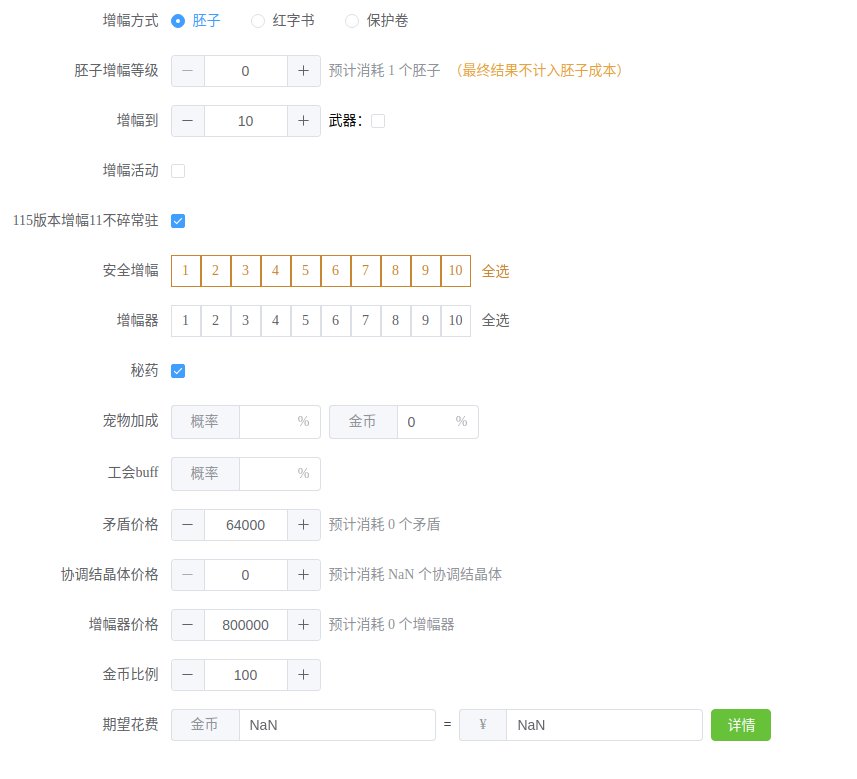Select the 红字书 radio option
This screenshot has height=779, width=857.
(283, 21)
